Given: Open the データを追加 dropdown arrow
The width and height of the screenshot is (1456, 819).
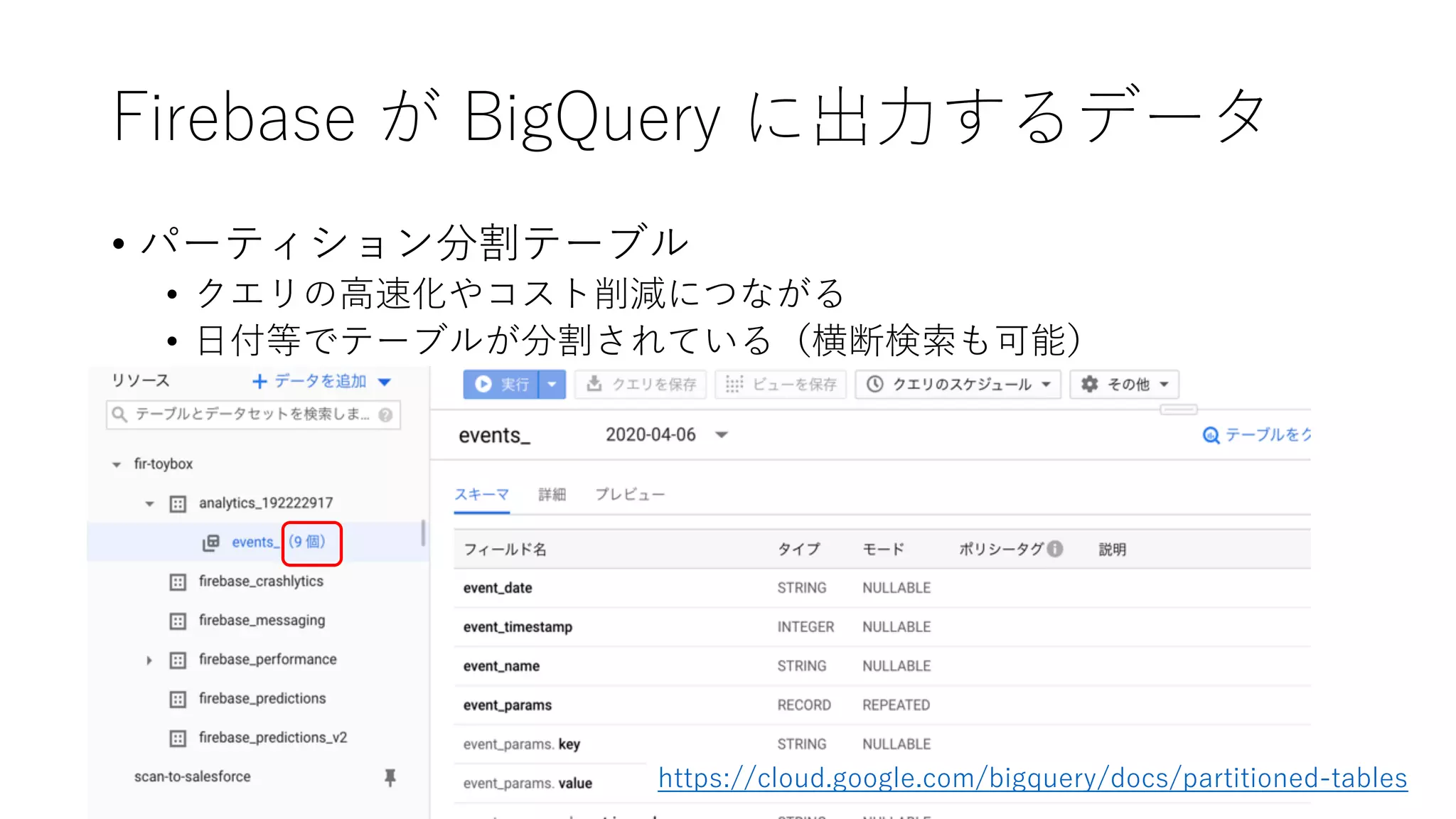Looking at the screenshot, I should coord(385,382).
